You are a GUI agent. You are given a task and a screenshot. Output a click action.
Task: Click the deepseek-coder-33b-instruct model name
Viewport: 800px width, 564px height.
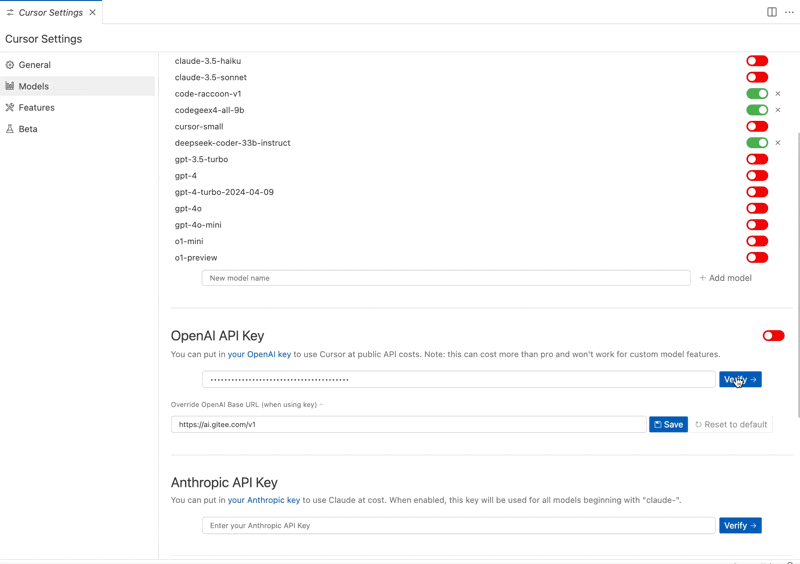pos(232,143)
